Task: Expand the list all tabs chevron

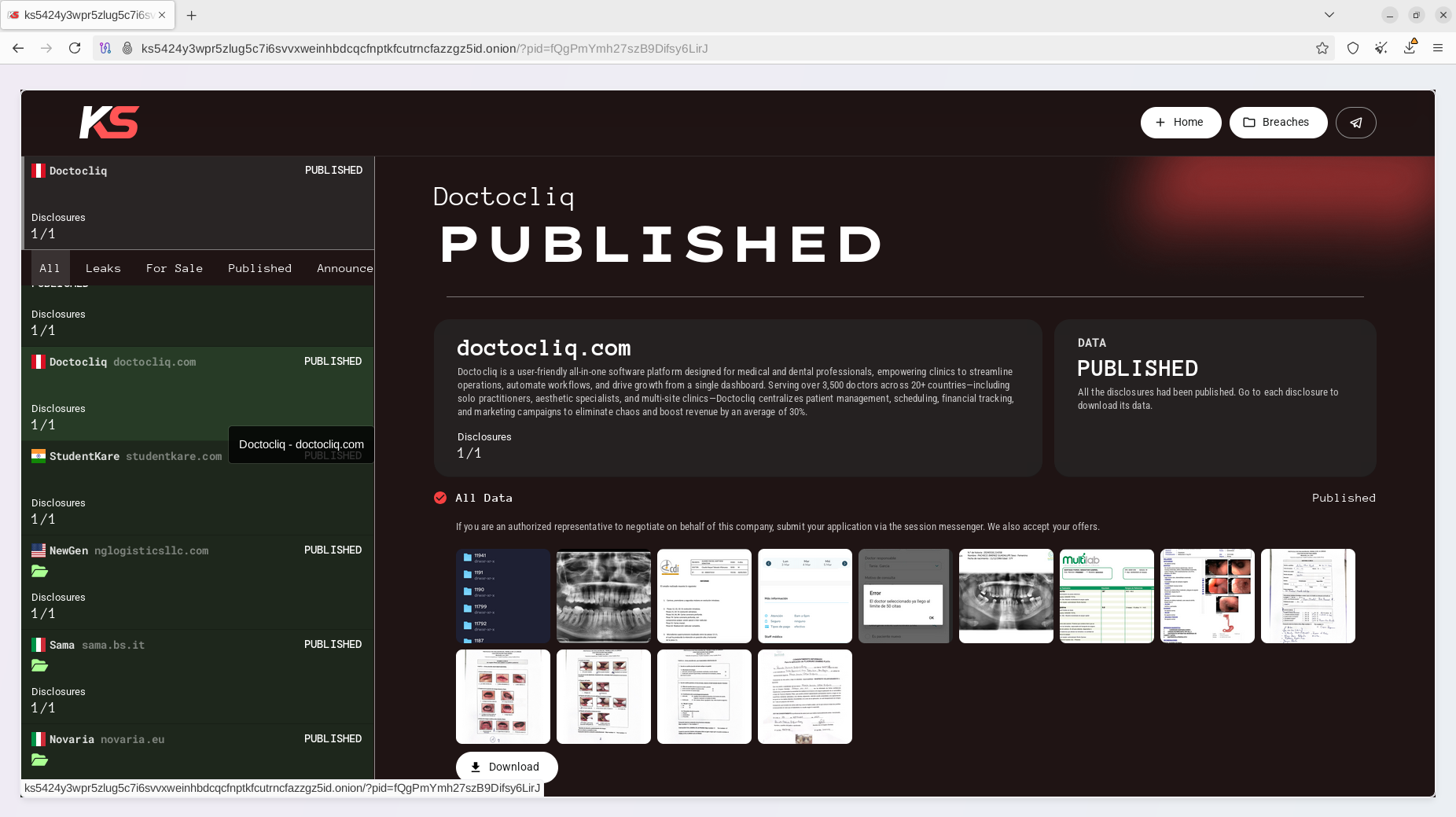Action: pos(1329,15)
